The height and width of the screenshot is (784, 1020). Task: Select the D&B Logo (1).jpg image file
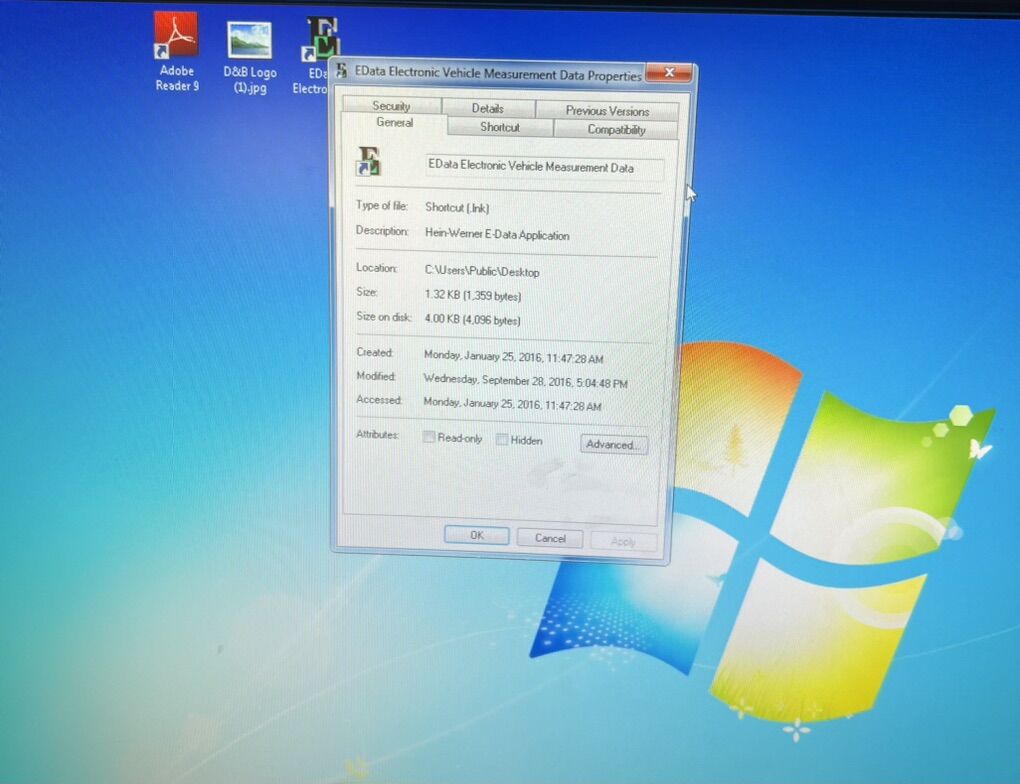[249, 41]
